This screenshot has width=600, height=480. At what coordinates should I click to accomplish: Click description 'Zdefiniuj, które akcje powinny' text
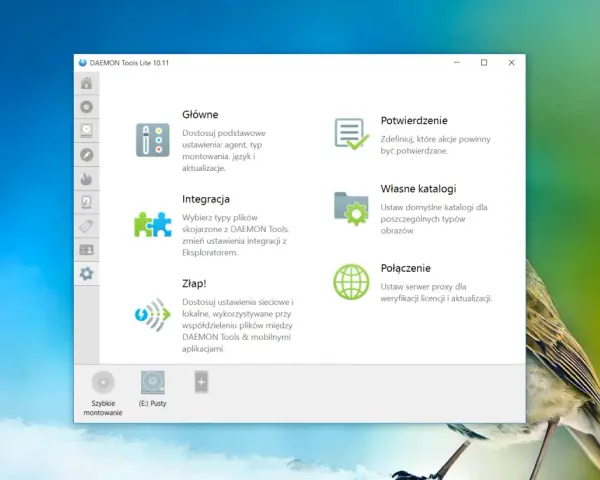click(x=435, y=139)
